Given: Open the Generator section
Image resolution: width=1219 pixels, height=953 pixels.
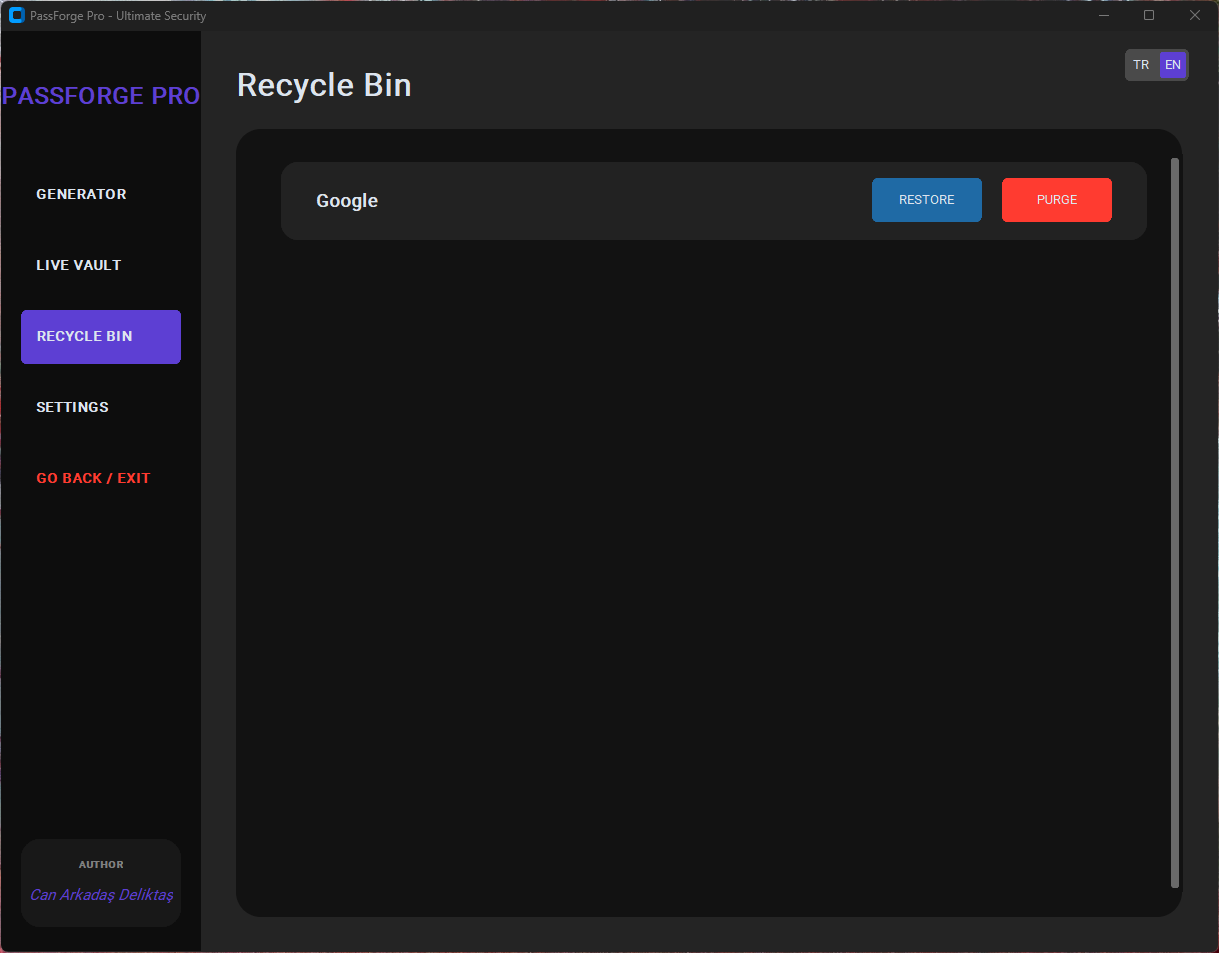Looking at the screenshot, I should coord(81,194).
